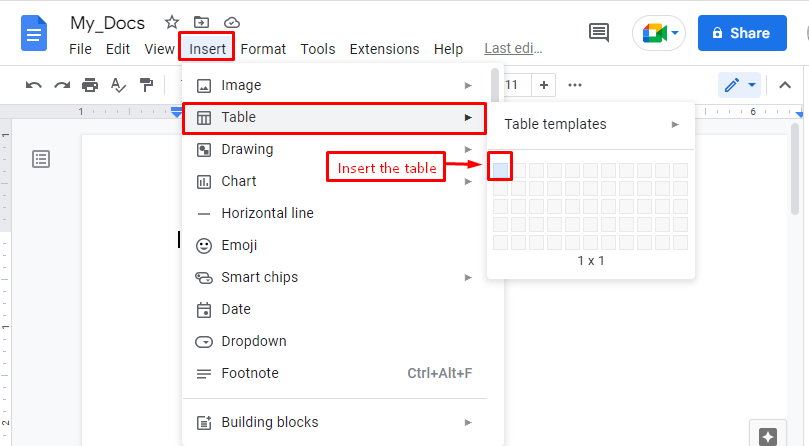The height and width of the screenshot is (446, 809).
Task: Click the move to folder icon
Action: (201, 22)
